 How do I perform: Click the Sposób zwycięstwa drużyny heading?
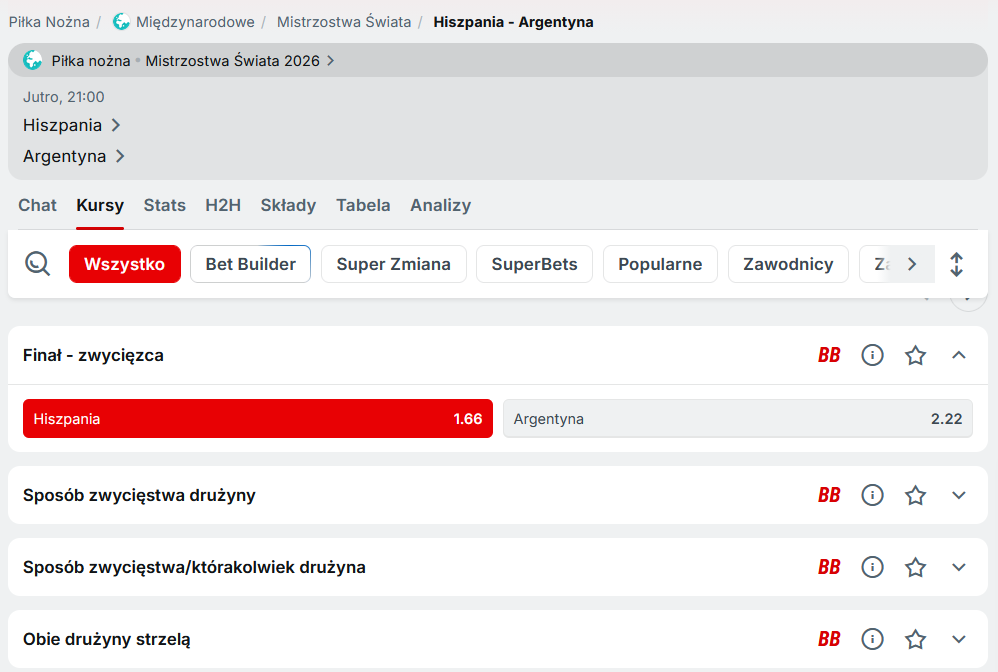(x=139, y=495)
